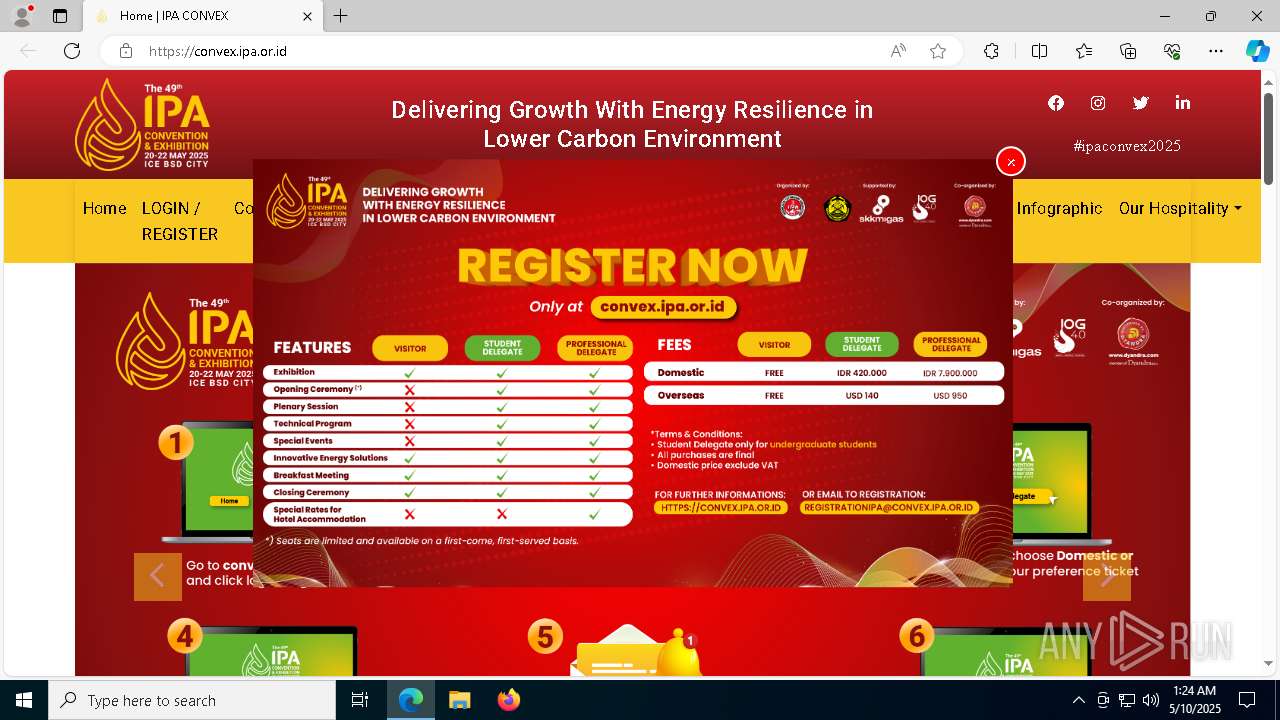
Task: Open Windows Start menu
Action: tap(24, 700)
